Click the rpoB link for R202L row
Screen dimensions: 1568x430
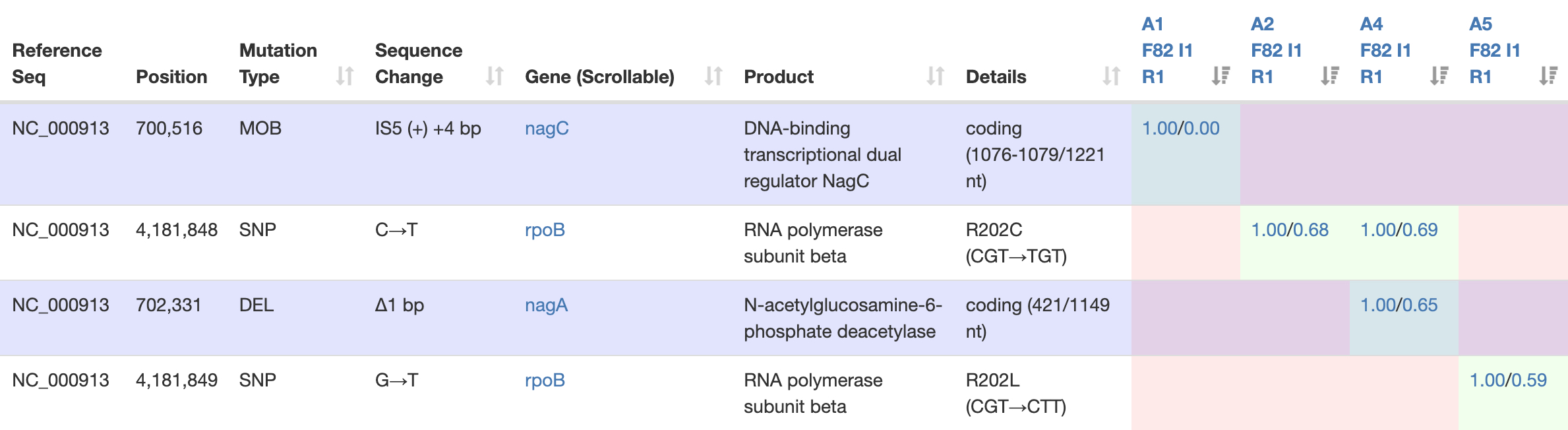click(545, 380)
